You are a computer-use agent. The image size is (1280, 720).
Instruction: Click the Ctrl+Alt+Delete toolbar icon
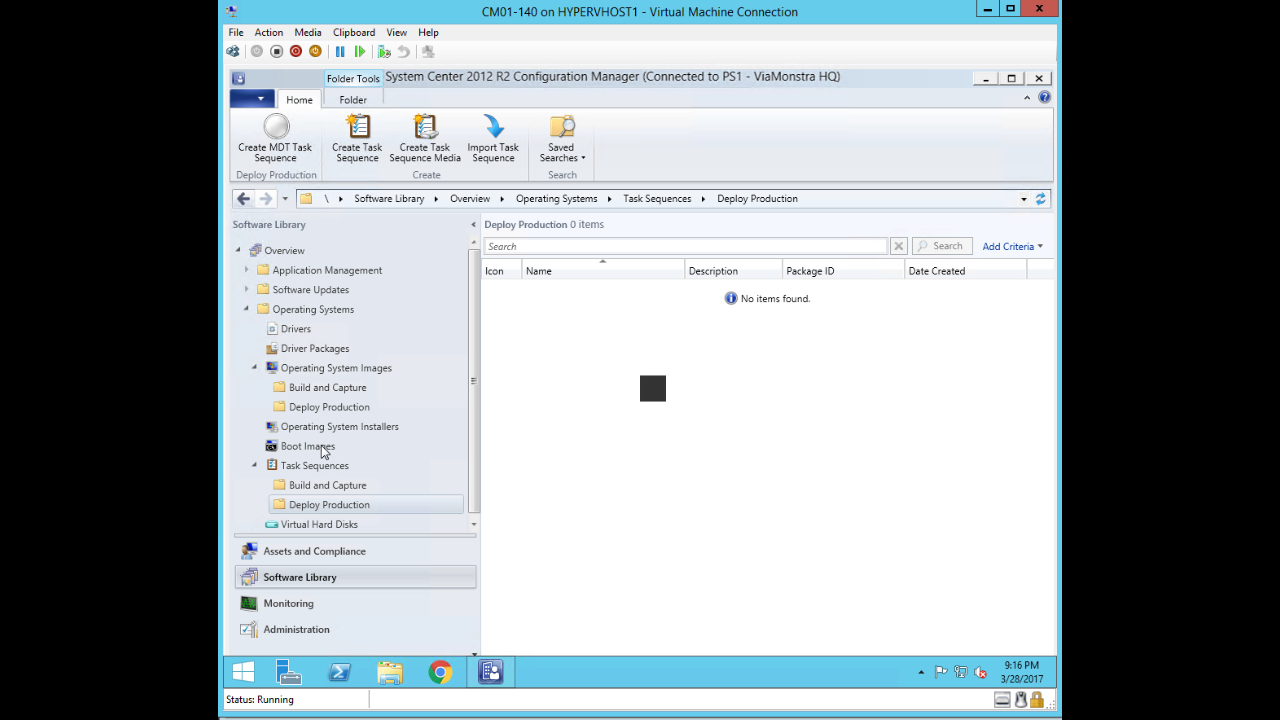[x=233, y=52]
